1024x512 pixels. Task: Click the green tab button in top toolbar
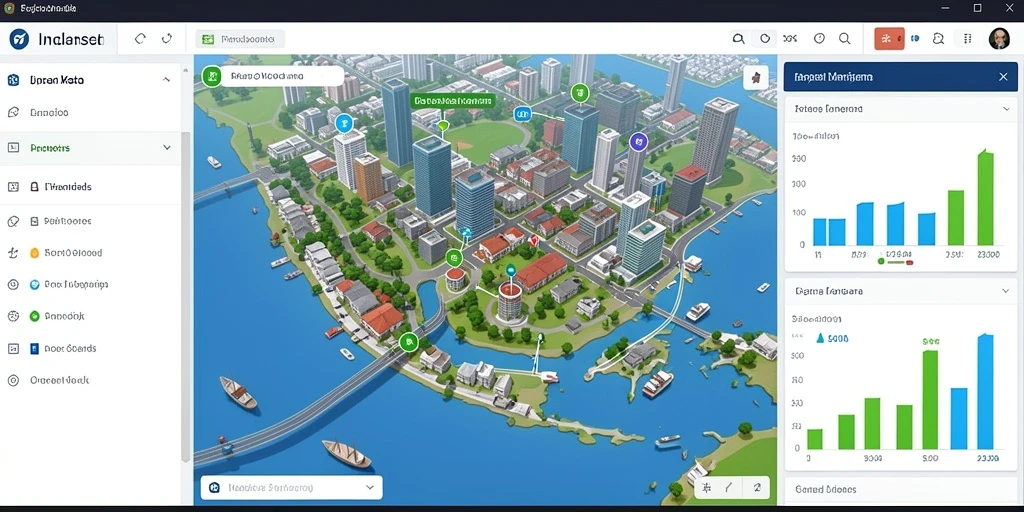[239, 39]
